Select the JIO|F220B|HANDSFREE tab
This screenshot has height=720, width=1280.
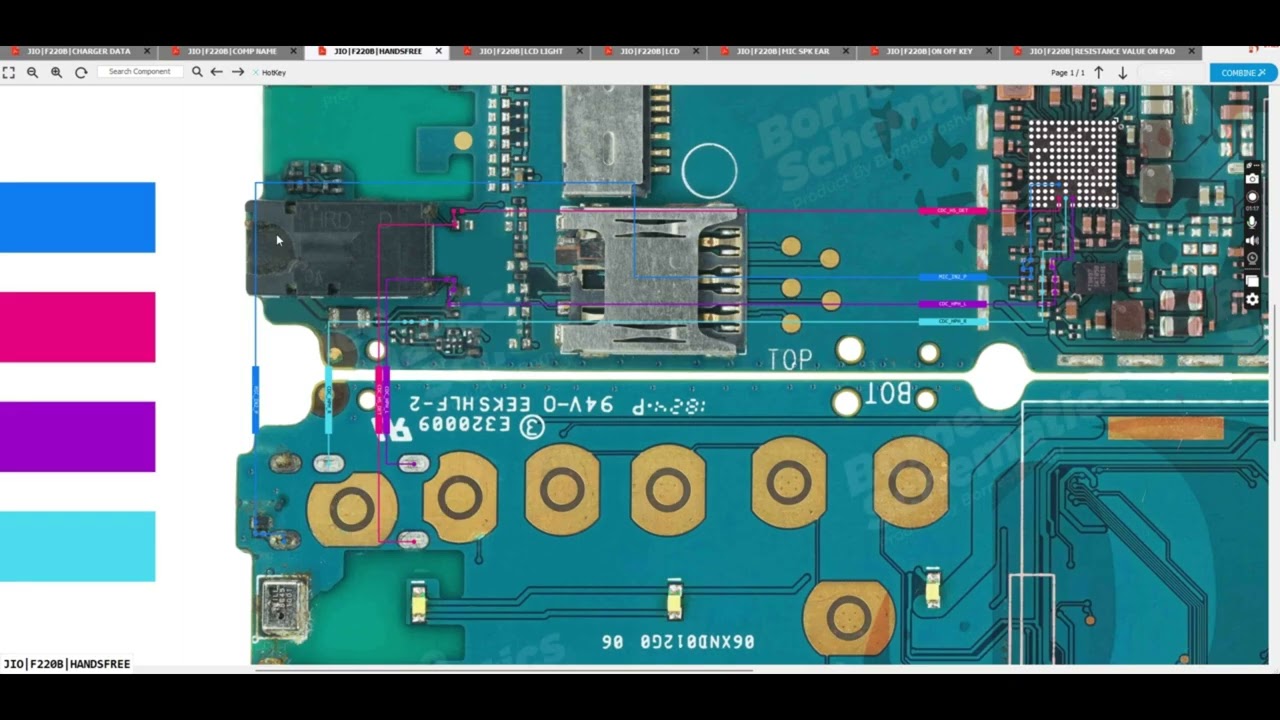pyautogui.click(x=378, y=51)
